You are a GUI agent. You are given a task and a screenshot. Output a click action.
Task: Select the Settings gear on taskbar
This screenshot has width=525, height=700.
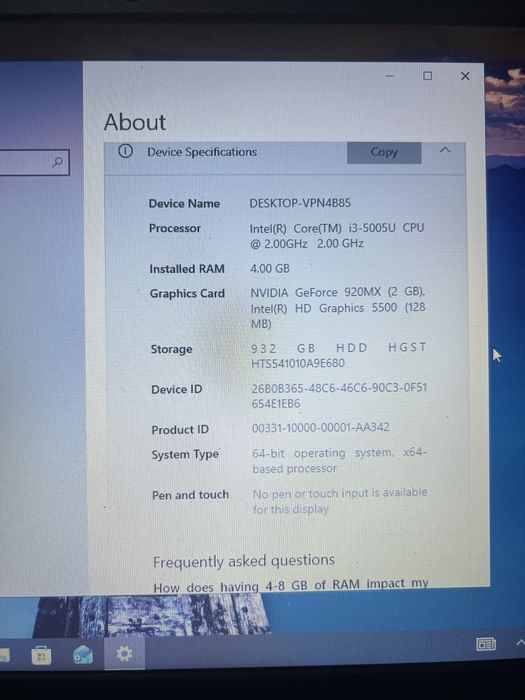click(124, 654)
